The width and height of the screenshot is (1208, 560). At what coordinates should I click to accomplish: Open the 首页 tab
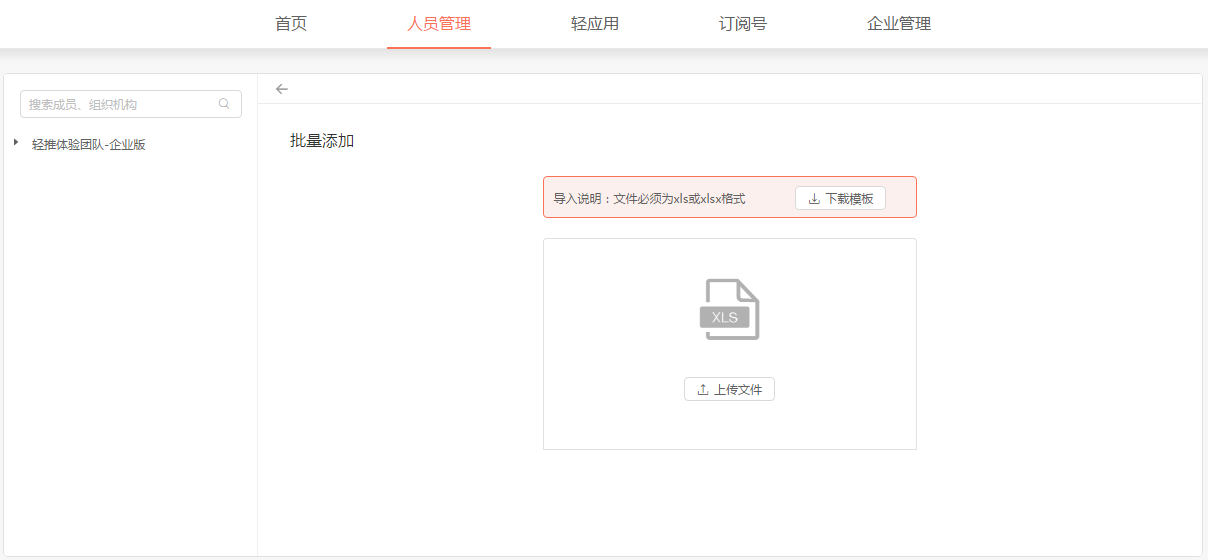pyautogui.click(x=291, y=24)
